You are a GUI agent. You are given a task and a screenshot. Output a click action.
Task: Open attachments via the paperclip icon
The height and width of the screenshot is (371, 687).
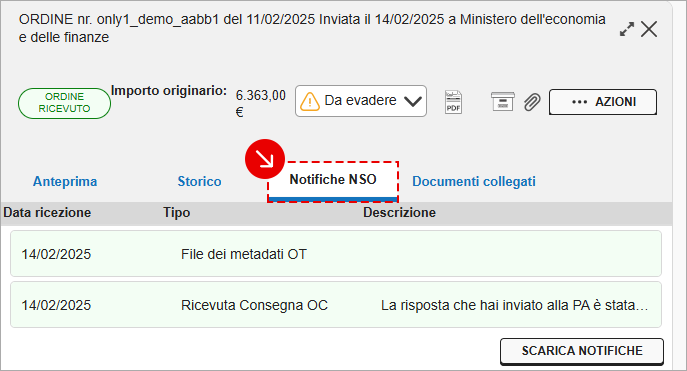[532, 102]
